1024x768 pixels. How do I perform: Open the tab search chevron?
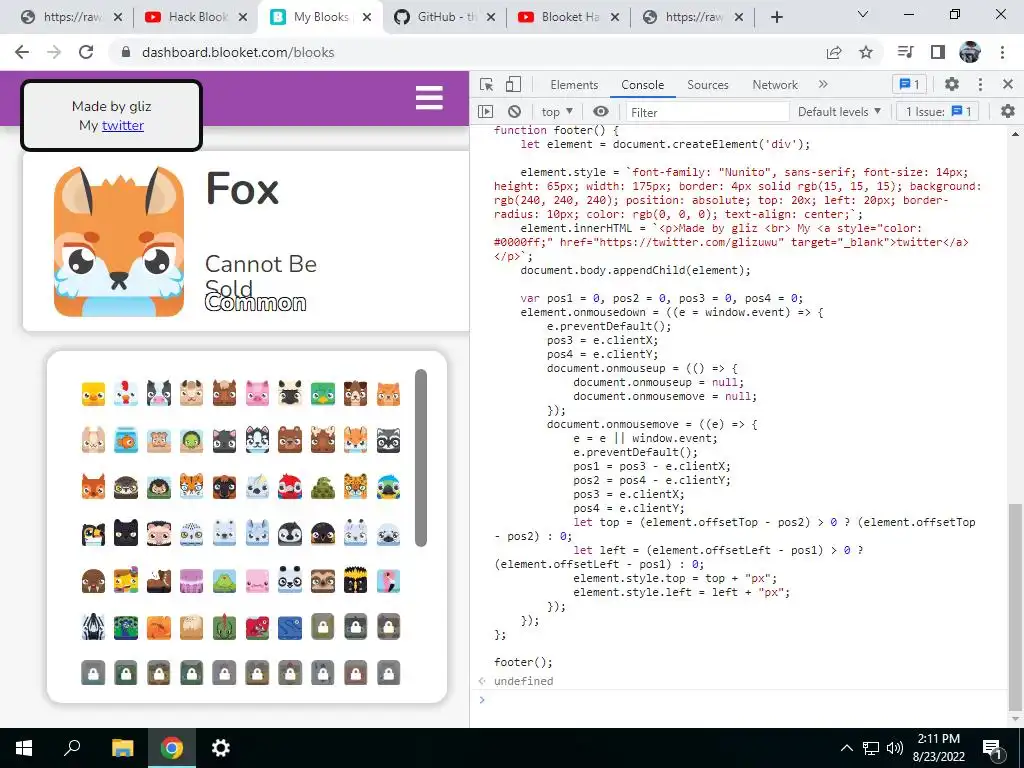point(863,14)
